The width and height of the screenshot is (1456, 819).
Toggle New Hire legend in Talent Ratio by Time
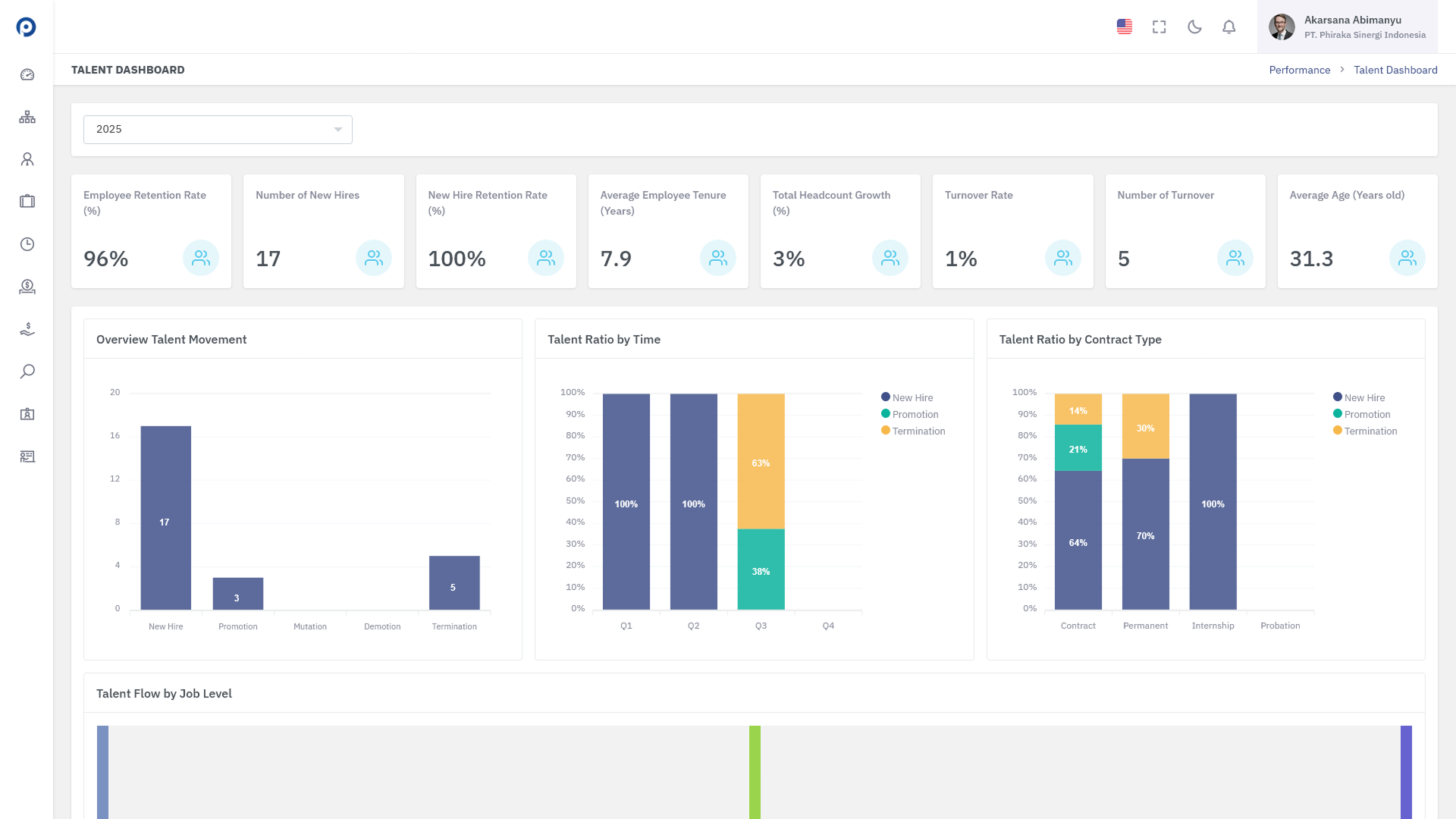(x=907, y=397)
